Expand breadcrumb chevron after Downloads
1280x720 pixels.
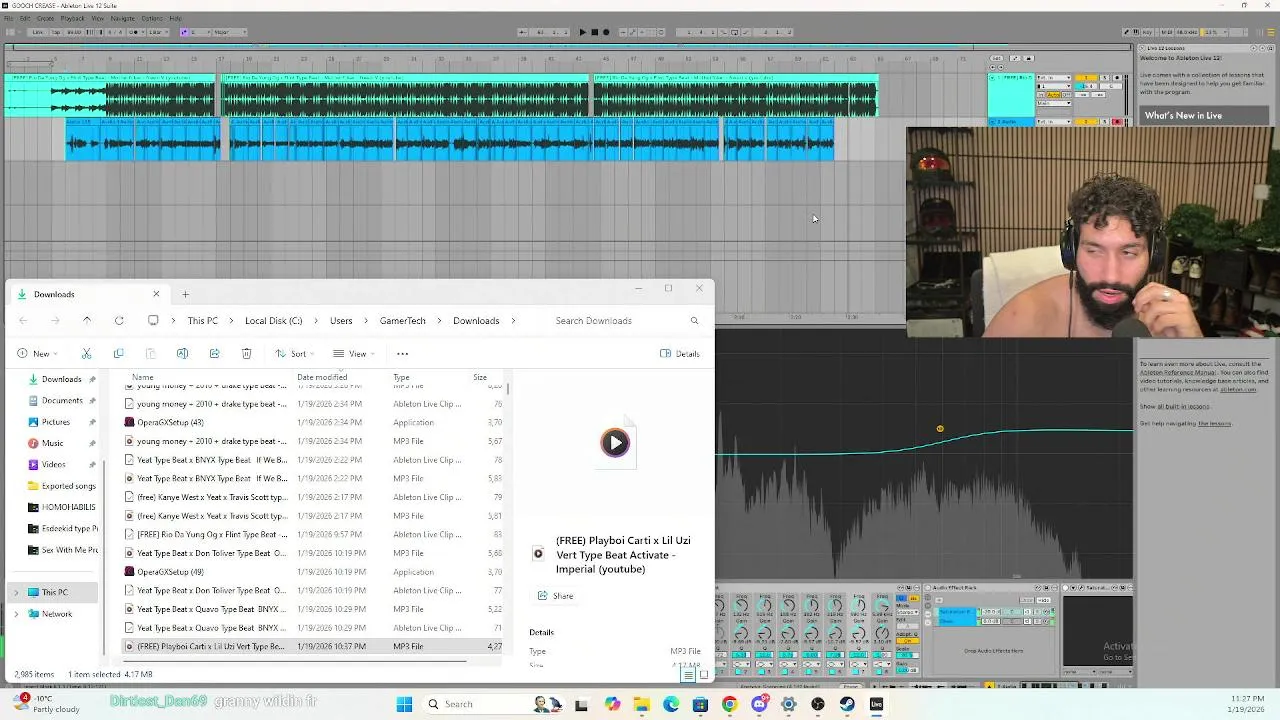click(514, 320)
